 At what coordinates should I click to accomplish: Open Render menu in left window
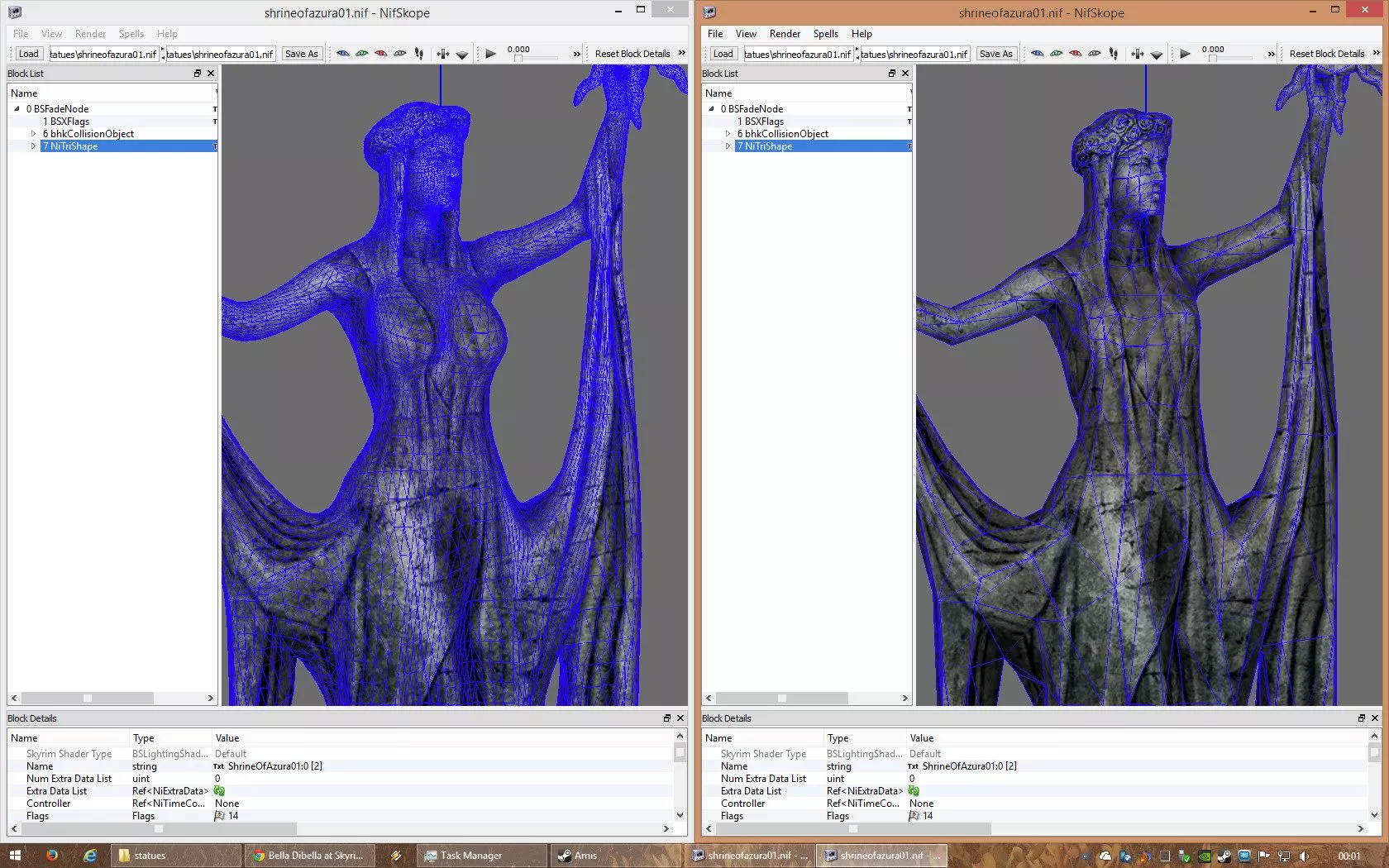pos(90,34)
